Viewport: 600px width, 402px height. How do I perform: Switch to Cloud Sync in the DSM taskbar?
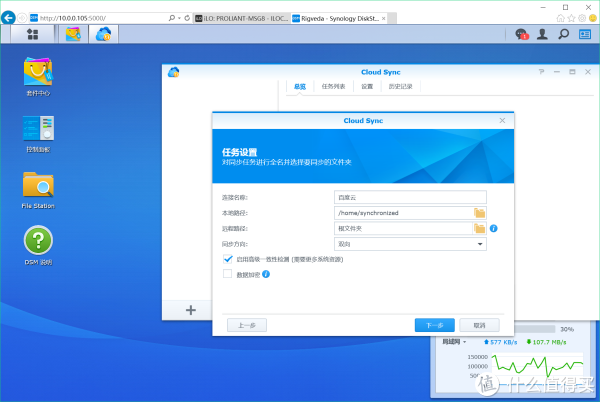click(103, 34)
